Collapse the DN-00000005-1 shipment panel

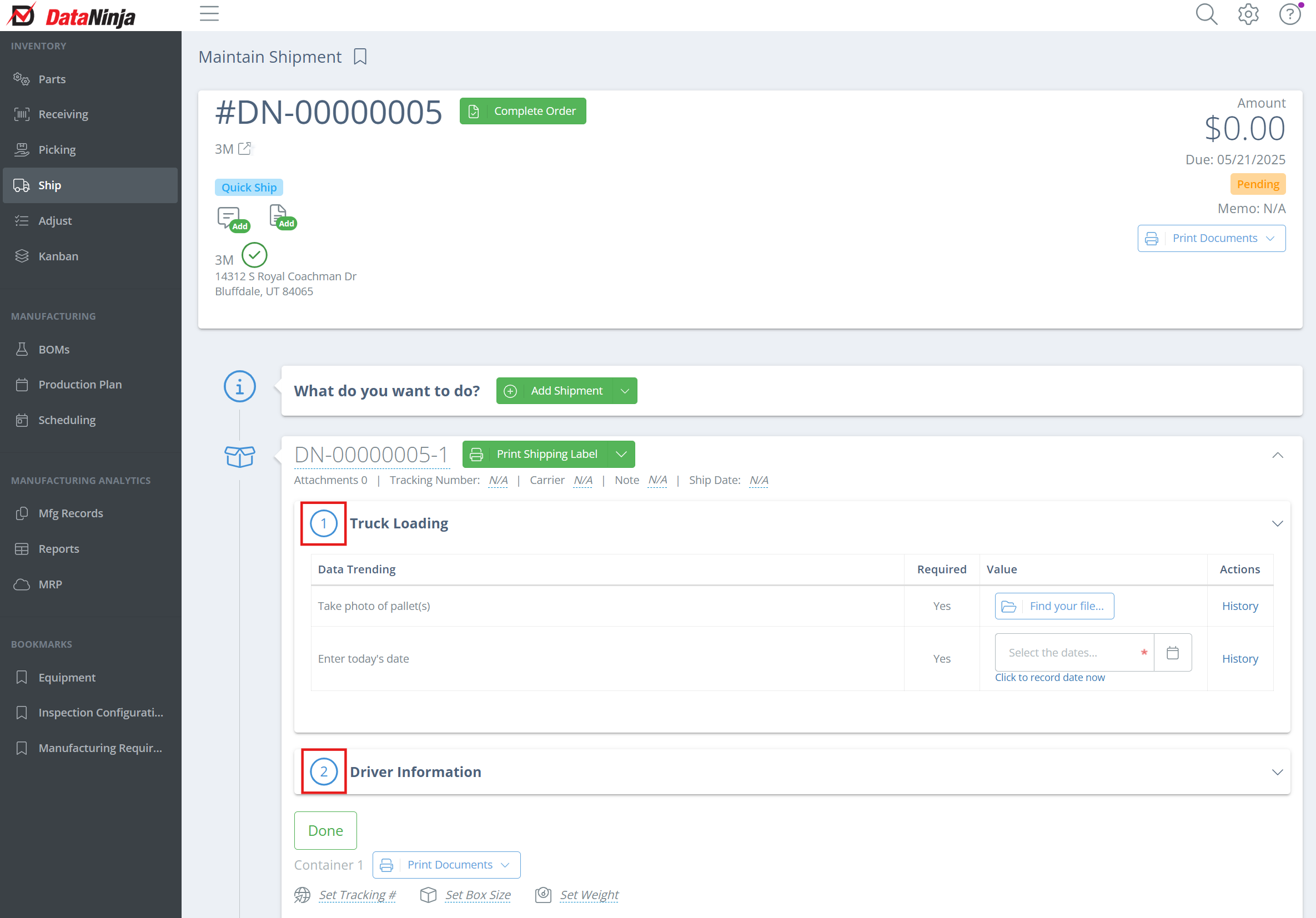pyautogui.click(x=1277, y=455)
